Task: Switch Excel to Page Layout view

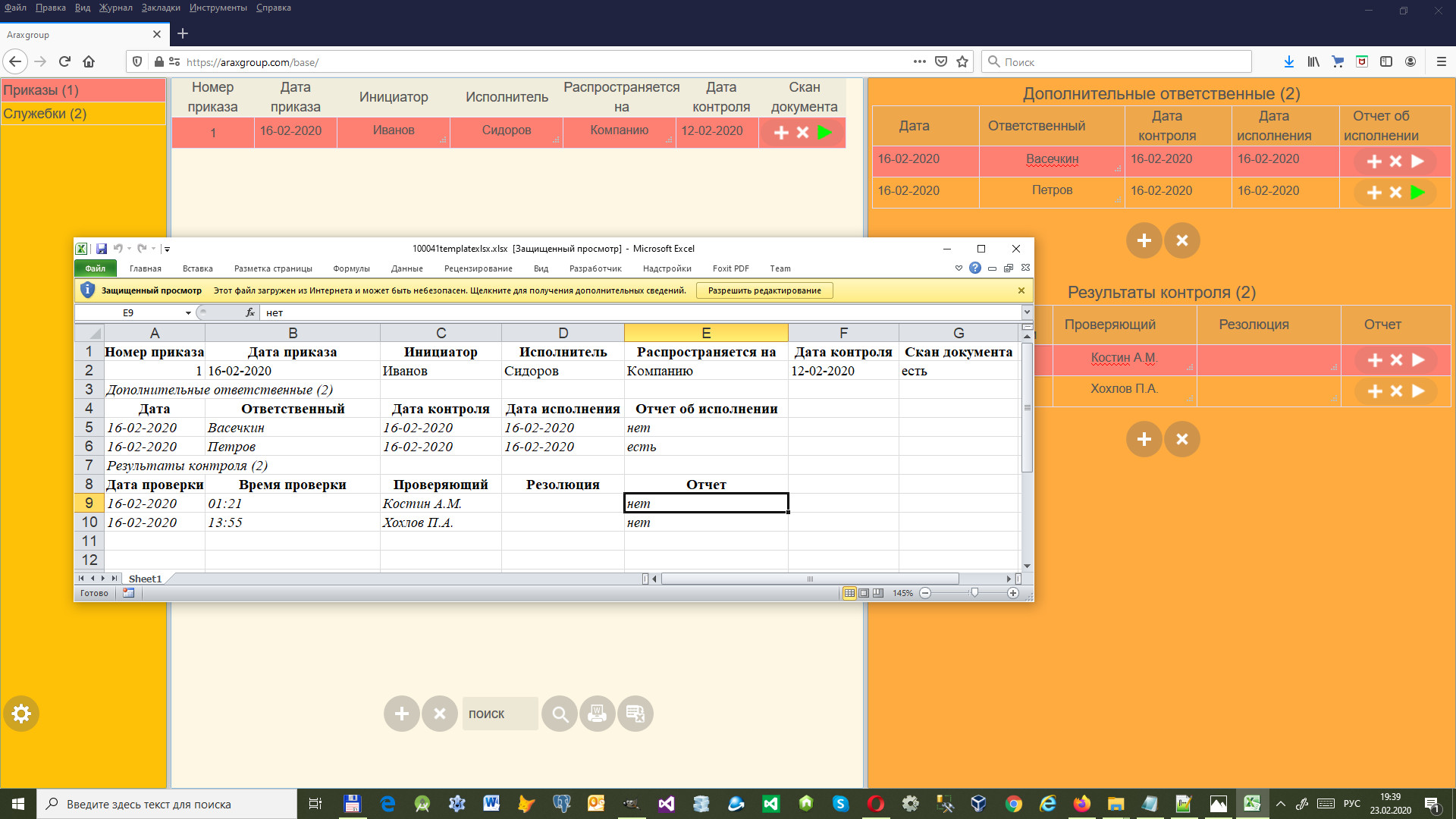Action: click(864, 593)
